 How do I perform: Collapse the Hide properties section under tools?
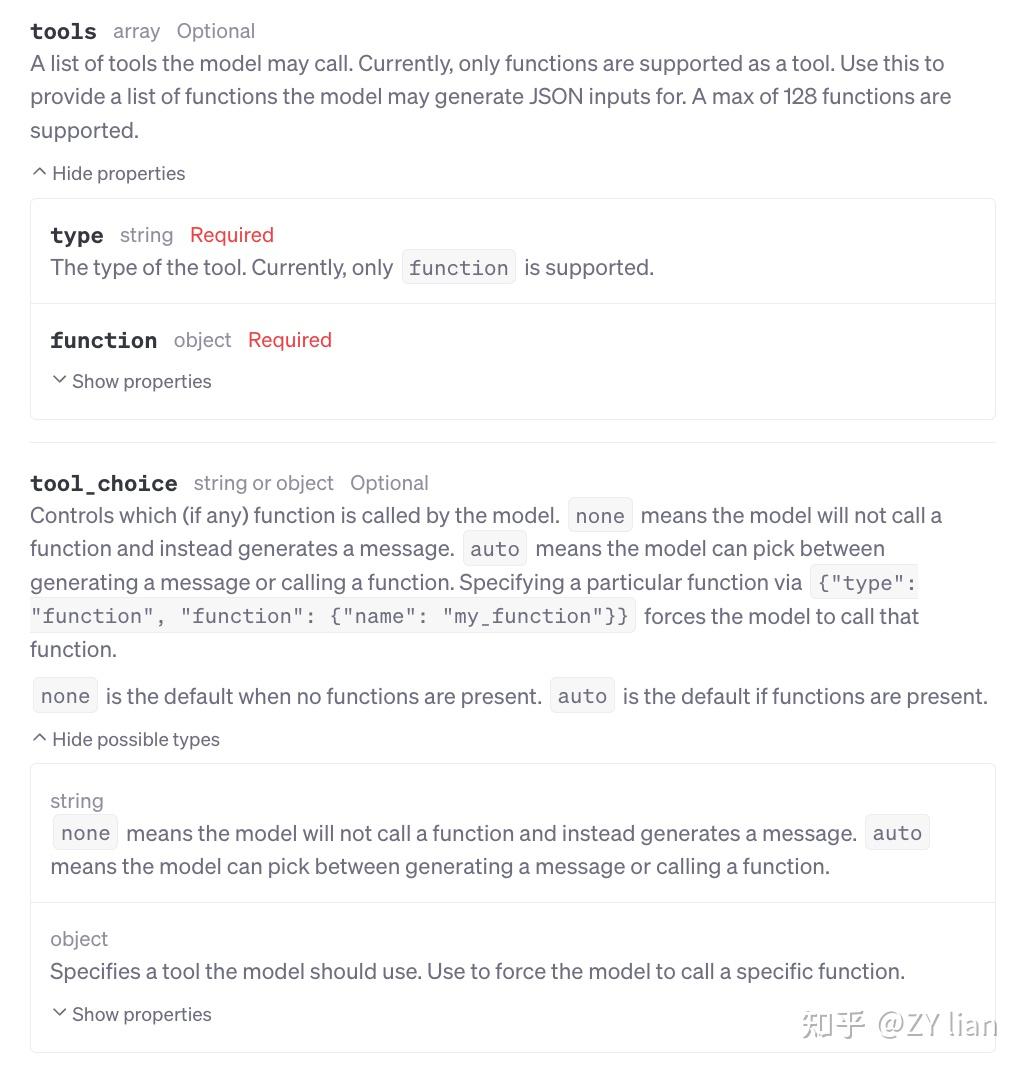pyautogui.click(x=118, y=173)
